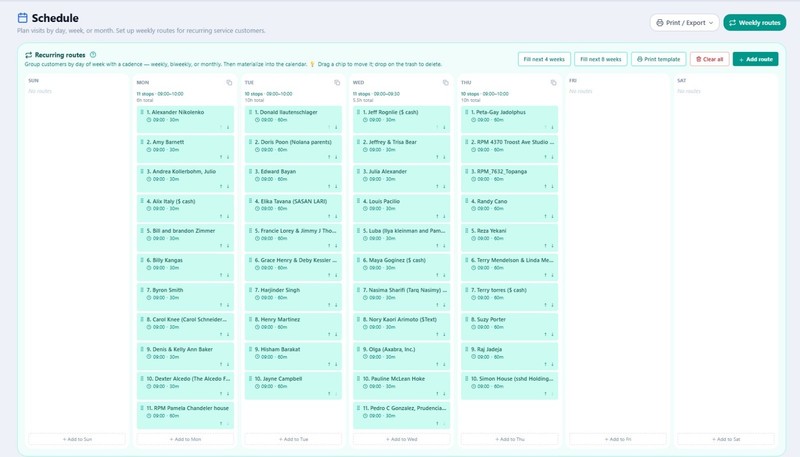The height and width of the screenshot is (457, 800).
Task: Select the Dexter Alcedo stop
Action: (185, 386)
